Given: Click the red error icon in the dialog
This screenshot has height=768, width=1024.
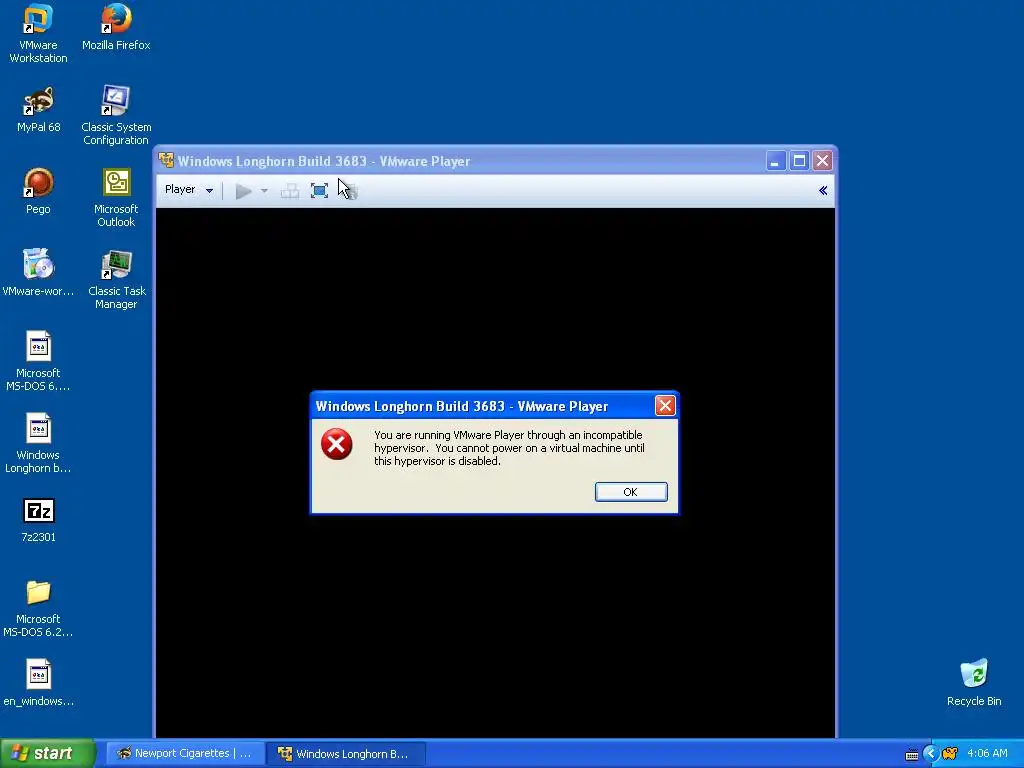Looking at the screenshot, I should pos(336,444).
